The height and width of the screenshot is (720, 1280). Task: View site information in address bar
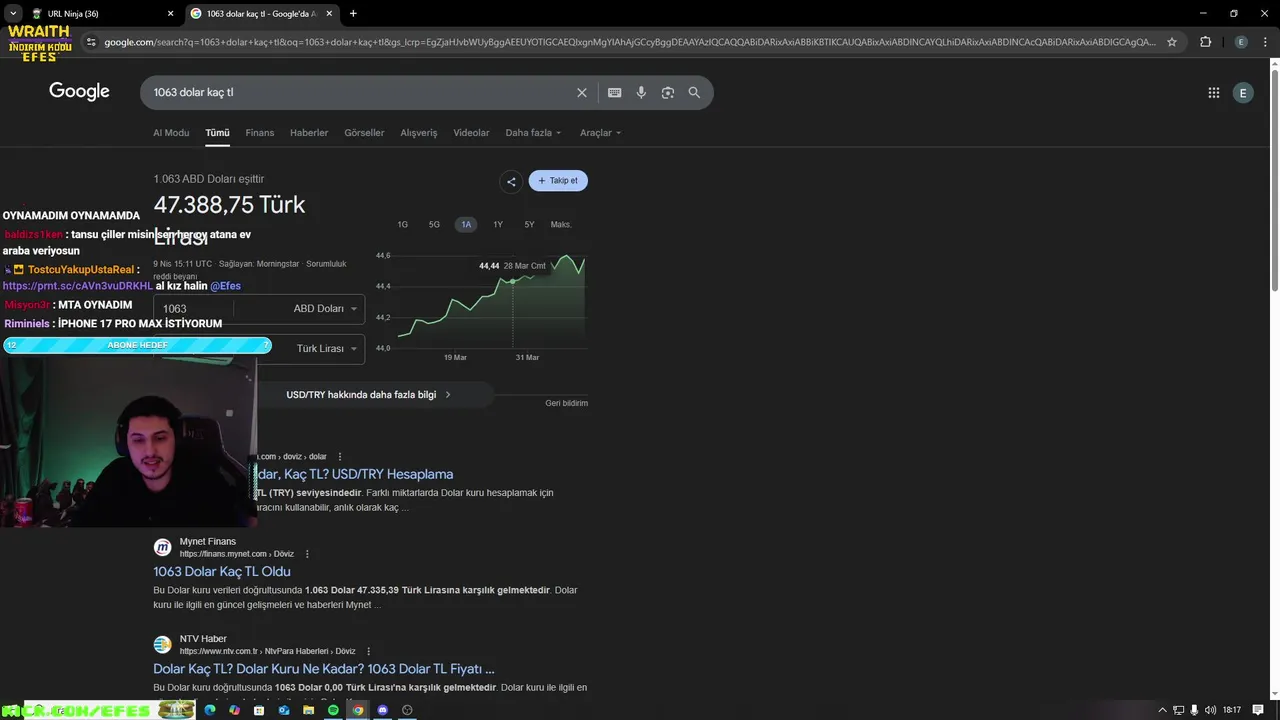pos(91,42)
